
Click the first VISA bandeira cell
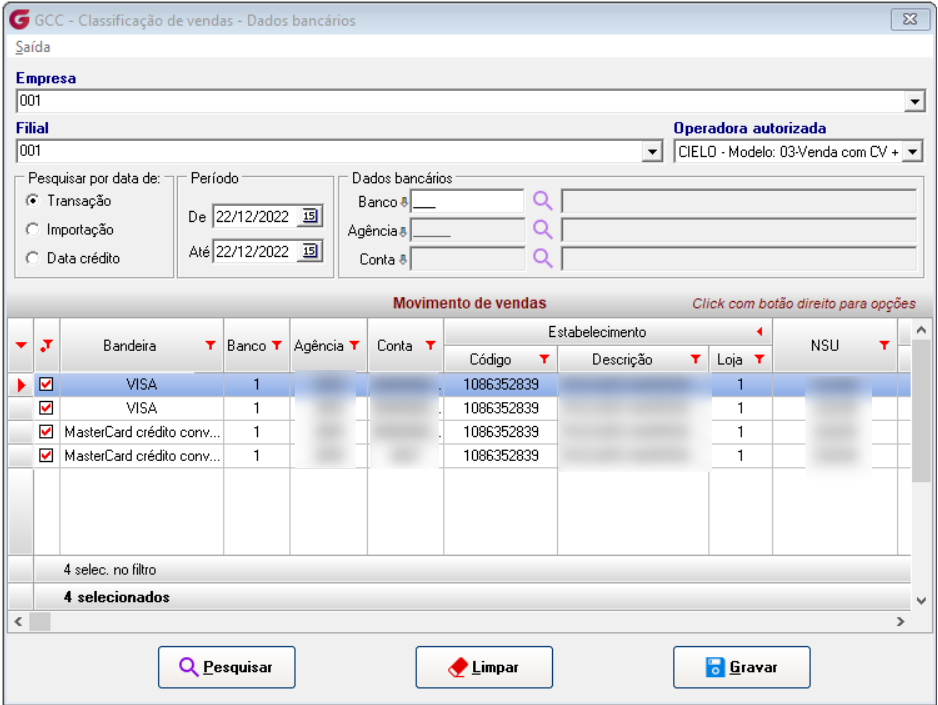click(142, 384)
